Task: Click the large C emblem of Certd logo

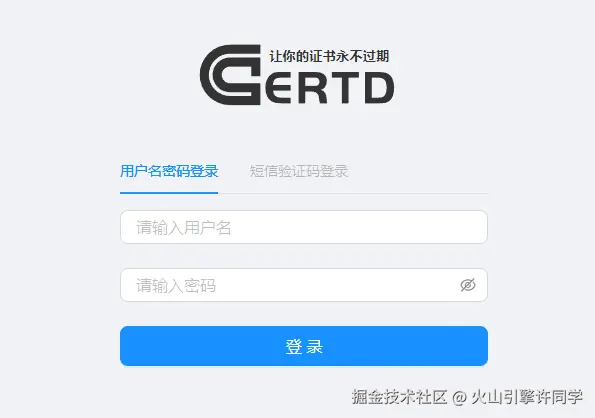Action: pyautogui.click(x=230, y=75)
